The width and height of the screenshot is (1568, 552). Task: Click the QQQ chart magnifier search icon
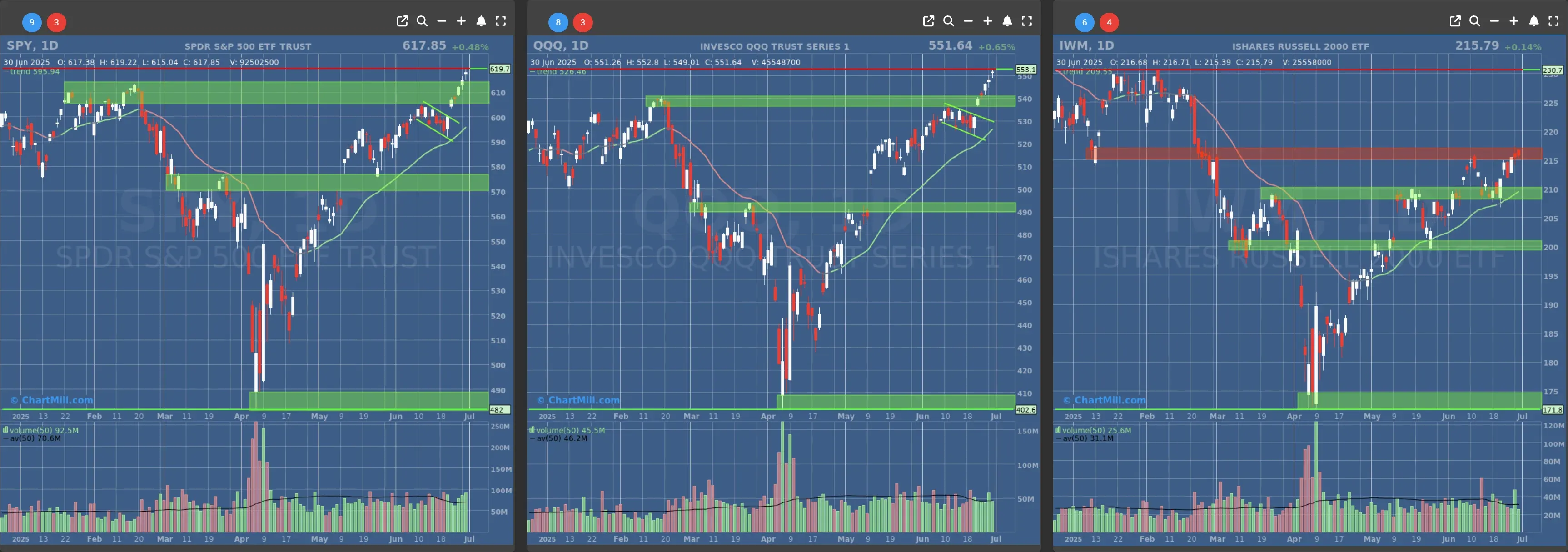point(948,21)
